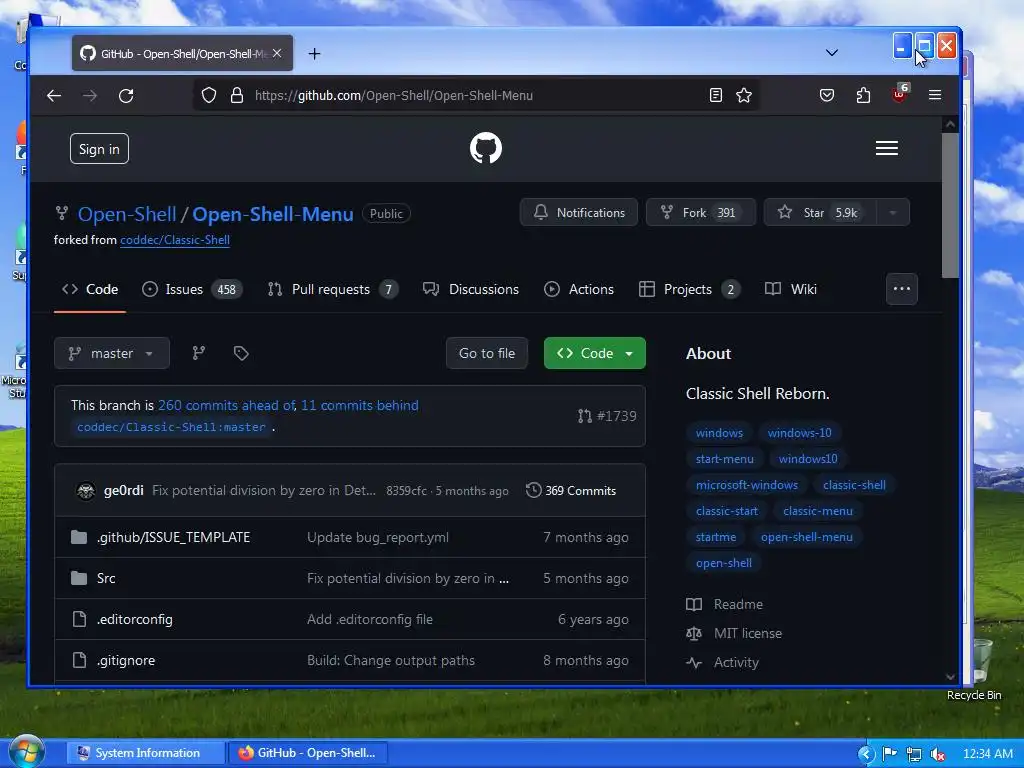
Task: Switch to System Information taskbar button
Action: 147,753
